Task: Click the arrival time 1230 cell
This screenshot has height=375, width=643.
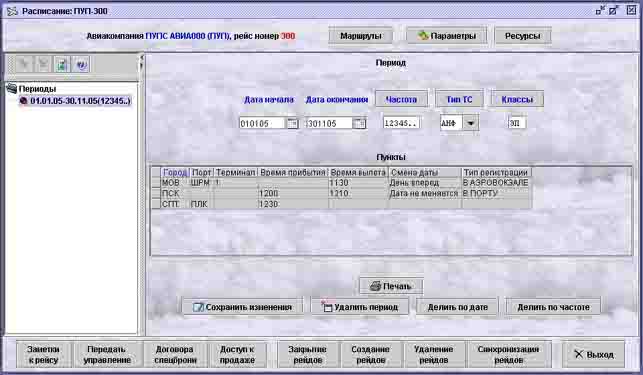Action: click(x=293, y=204)
